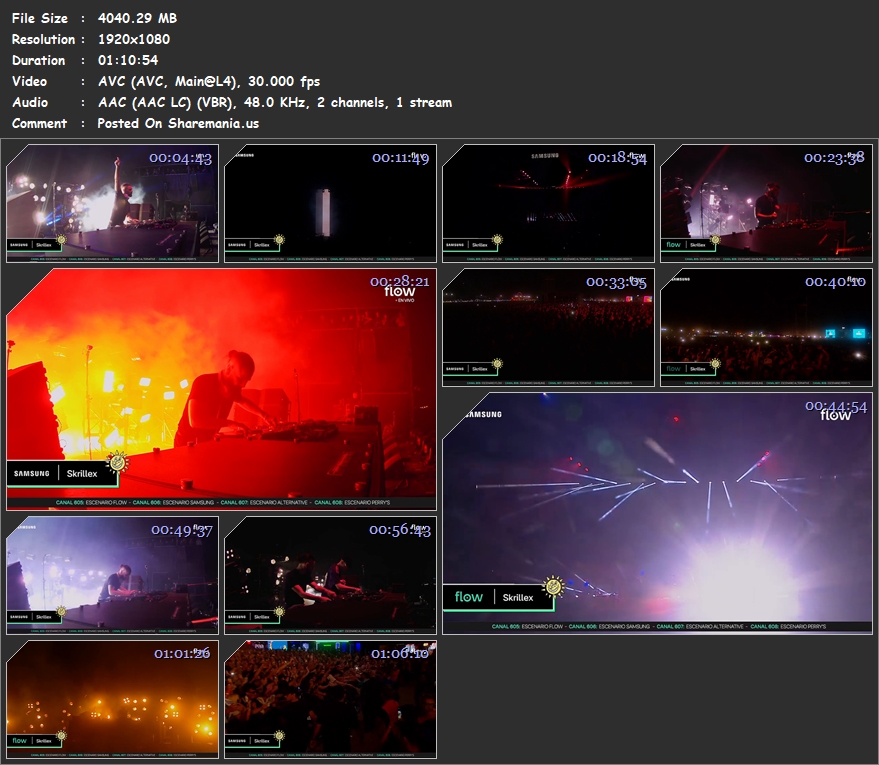Select the large red frame at 00:28:21
This screenshot has height=765, width=879.
point(221,390)
